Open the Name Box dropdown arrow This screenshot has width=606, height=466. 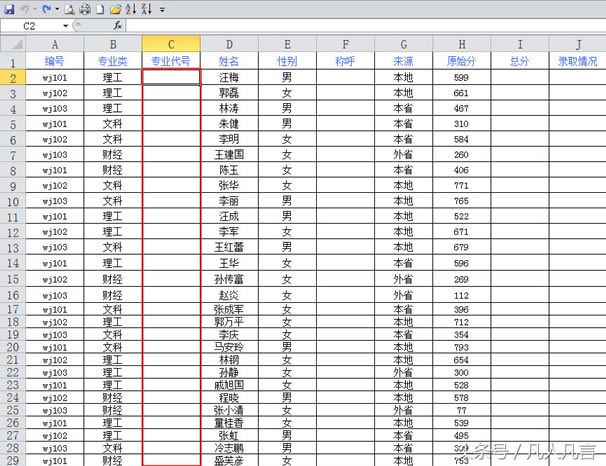65,26
